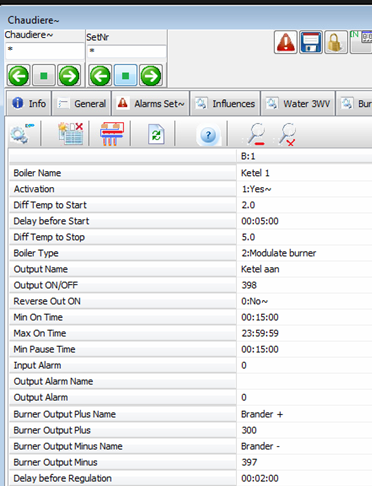Image resolution: width=372 pixels, height=486 pixels.
Task: Click highlighted green square button under SetNr
Action: pyautogui.click(x=125, y=76)
